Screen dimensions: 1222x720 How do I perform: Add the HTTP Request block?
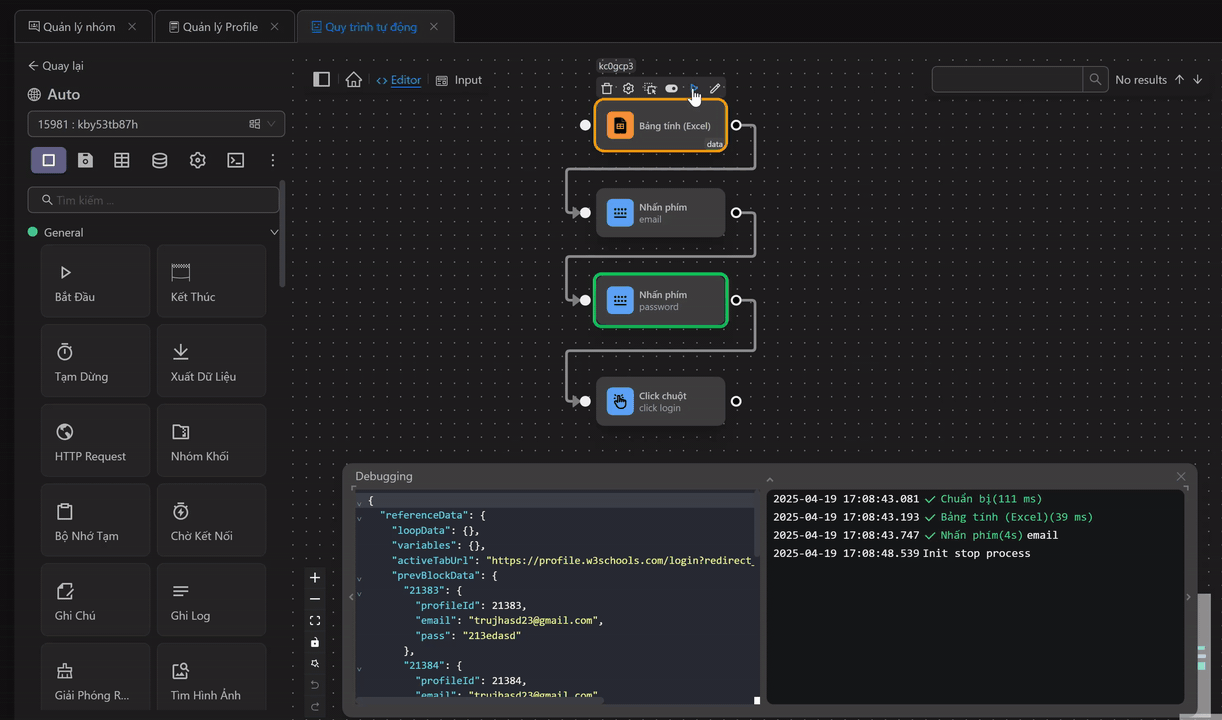click(95, 442)
